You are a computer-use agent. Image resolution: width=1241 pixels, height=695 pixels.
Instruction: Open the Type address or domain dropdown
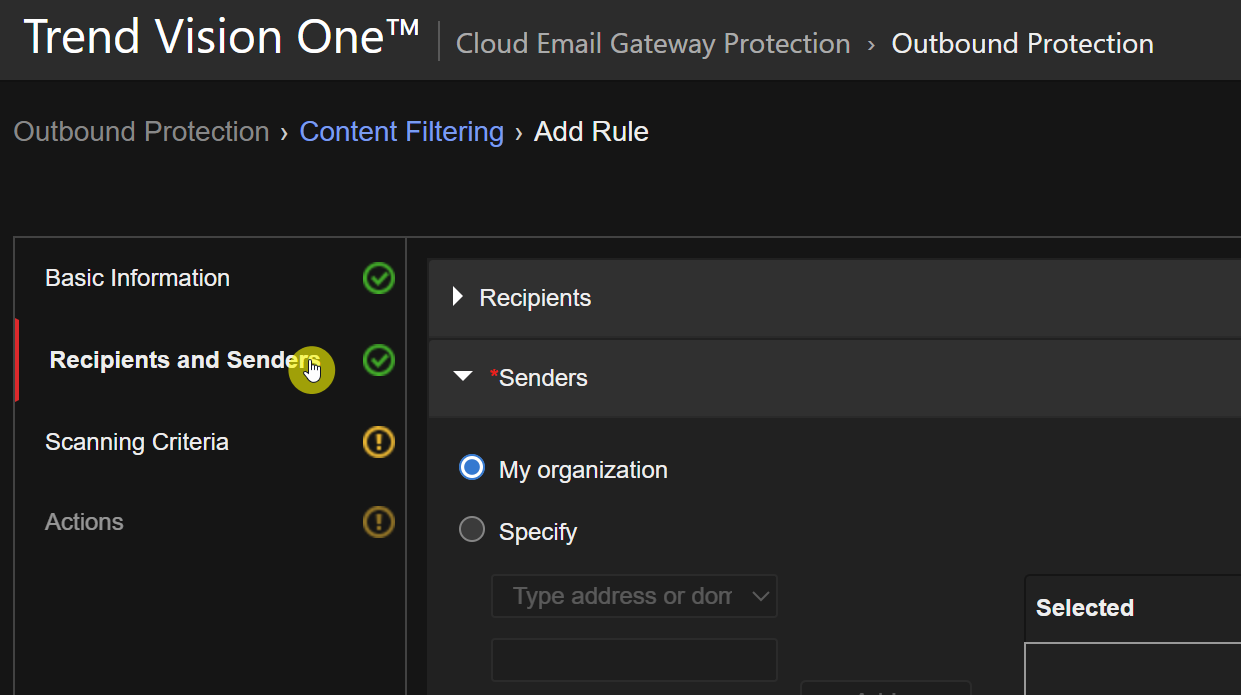[634, 596]
